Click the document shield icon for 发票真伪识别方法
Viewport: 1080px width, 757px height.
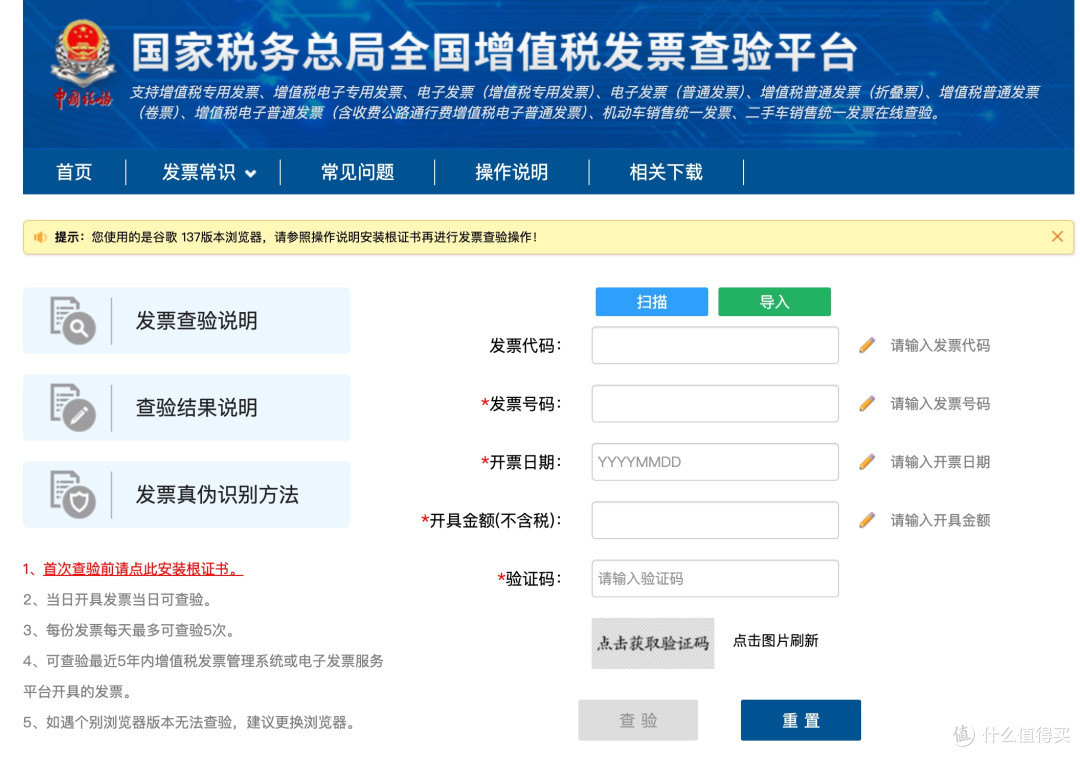point(72,494)
